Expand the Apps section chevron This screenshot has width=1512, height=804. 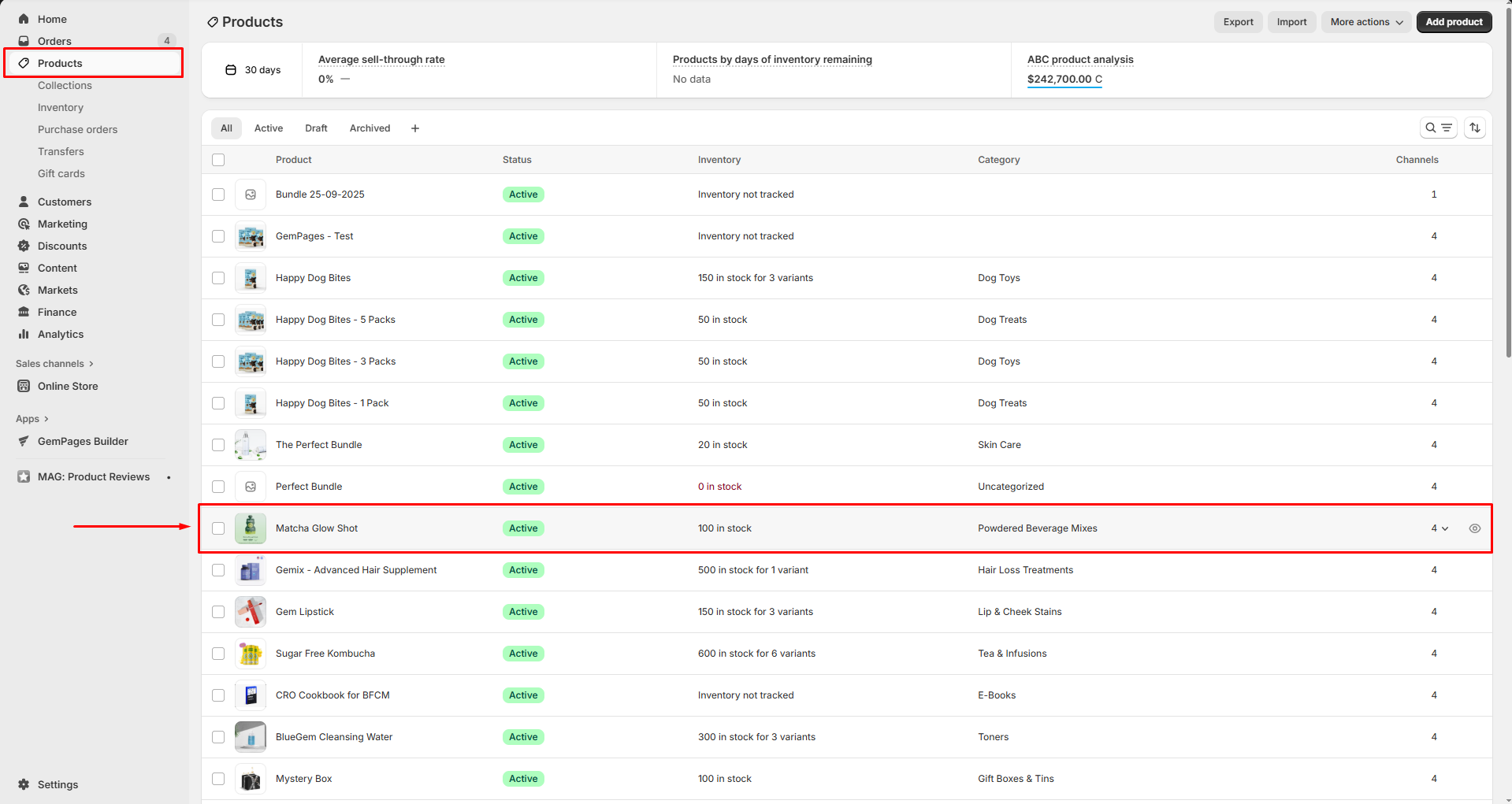point(46,419)
